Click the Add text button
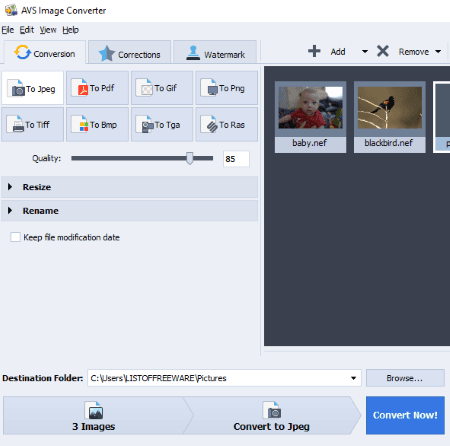Viewport: 450px width, 446px height. pyautogui.click(x=338, y=52)
